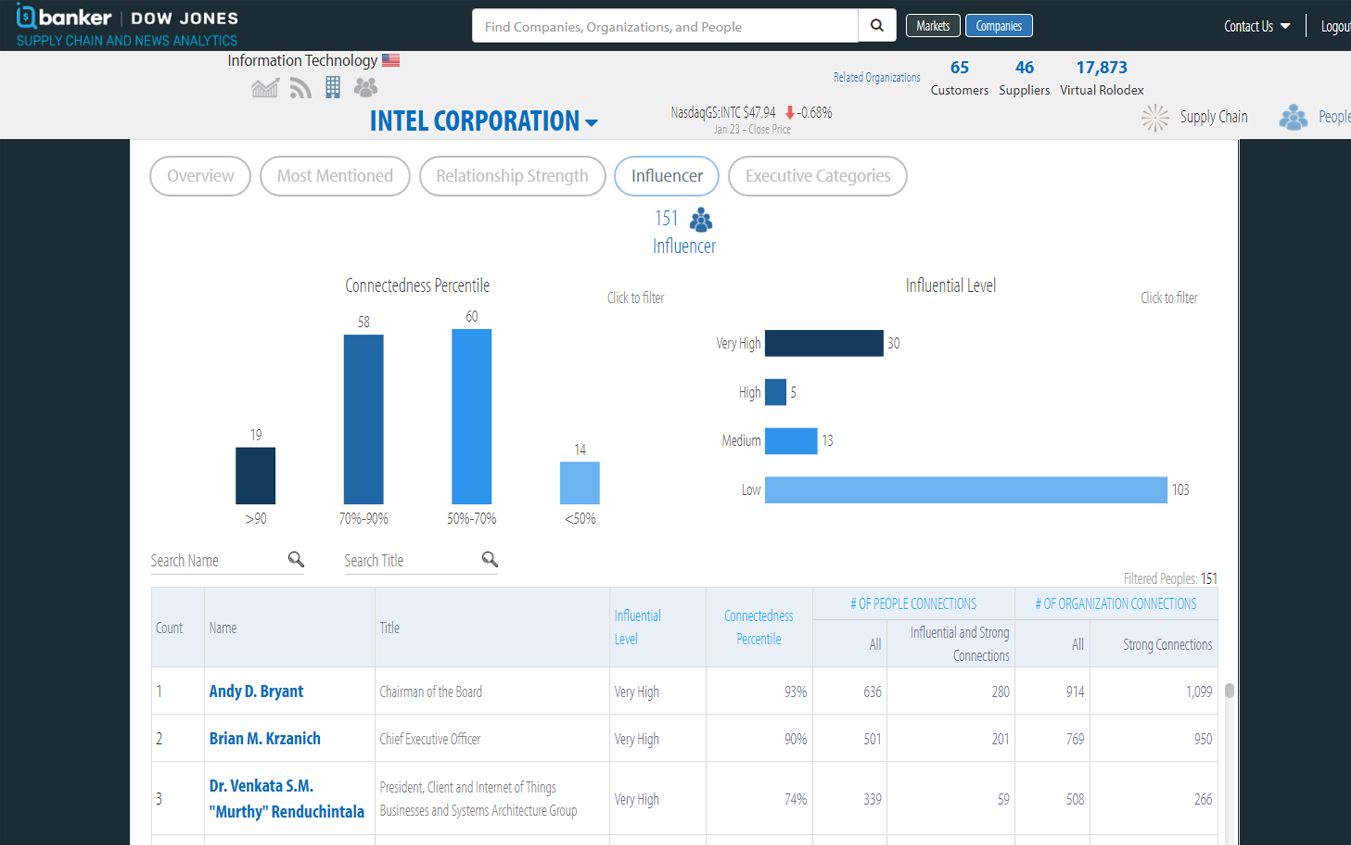Open Dr. Venkata Renduchintala's profile
The width and height of the screenshot is (1351, 845).
[x=287, y=798]
